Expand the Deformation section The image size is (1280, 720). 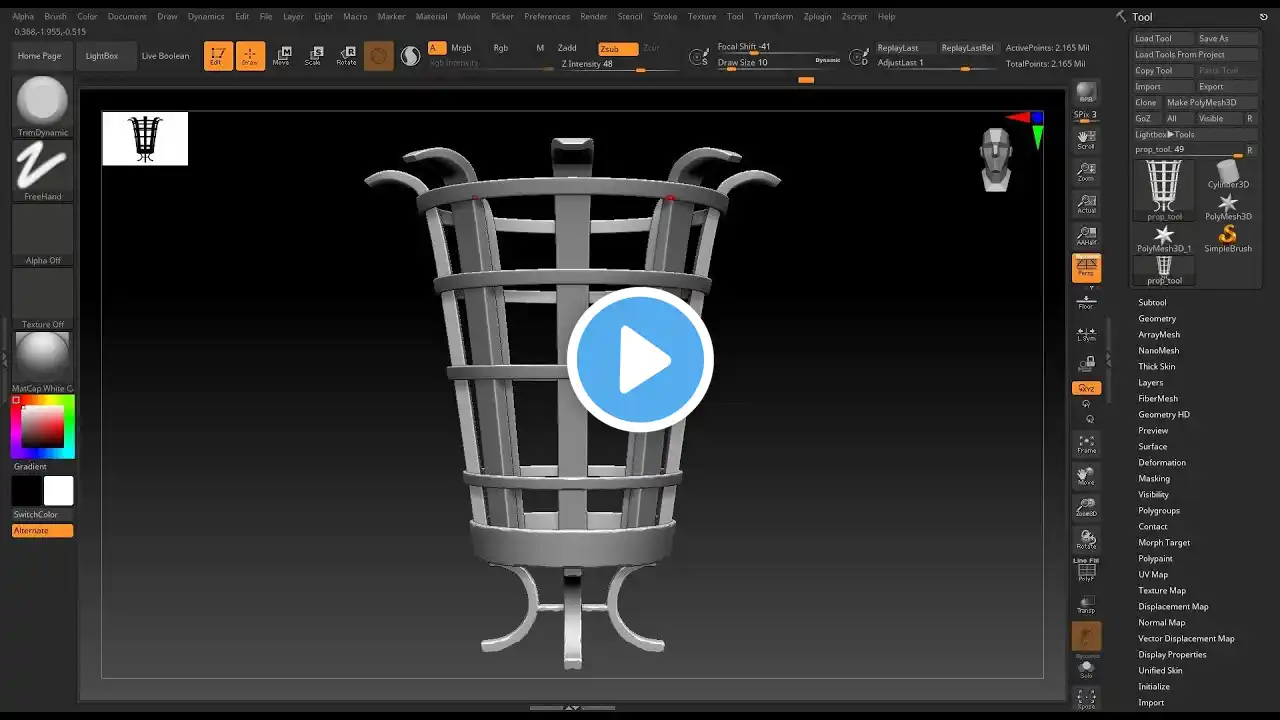[x=1162, y=462]
